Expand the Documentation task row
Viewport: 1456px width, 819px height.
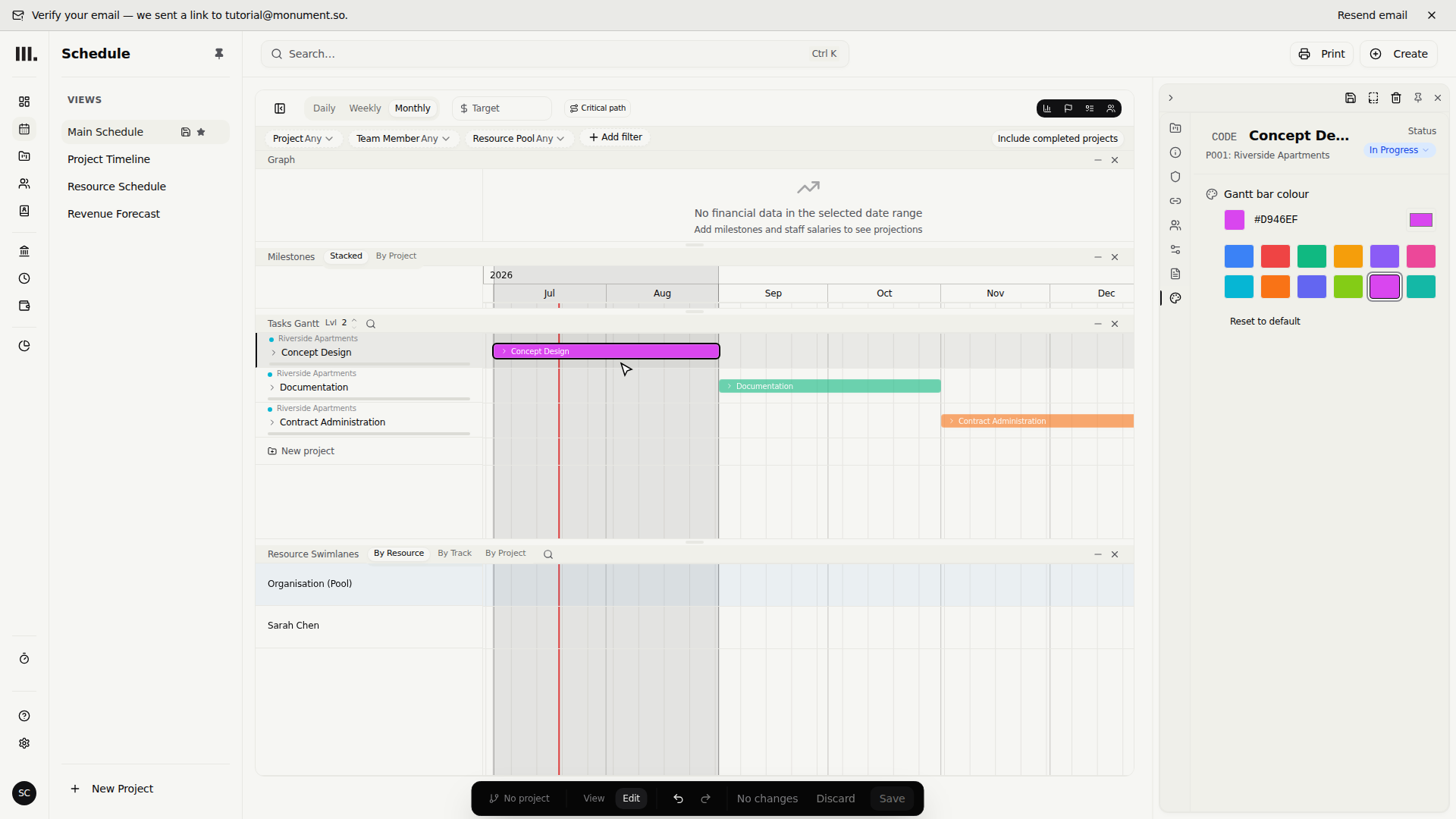pyautogui.click(x=272, y=388)
